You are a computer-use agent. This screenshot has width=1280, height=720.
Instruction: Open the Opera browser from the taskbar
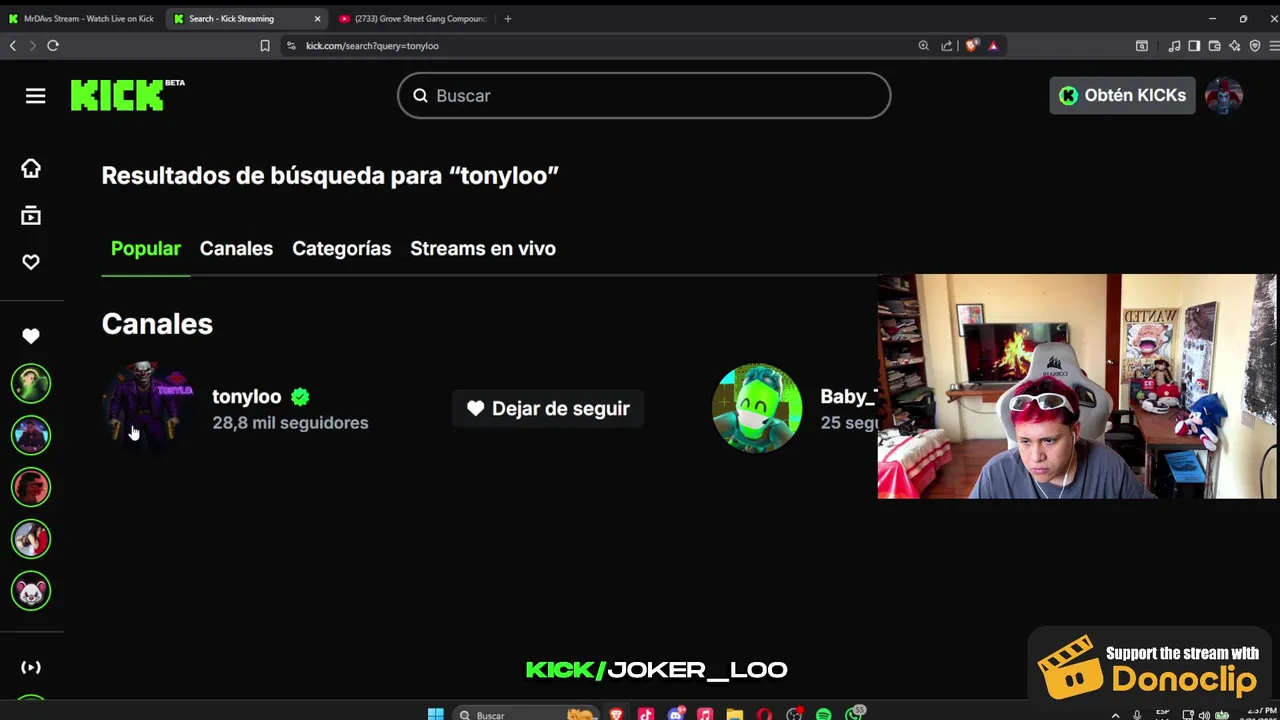pyautogui.click(x=765, y=714)
